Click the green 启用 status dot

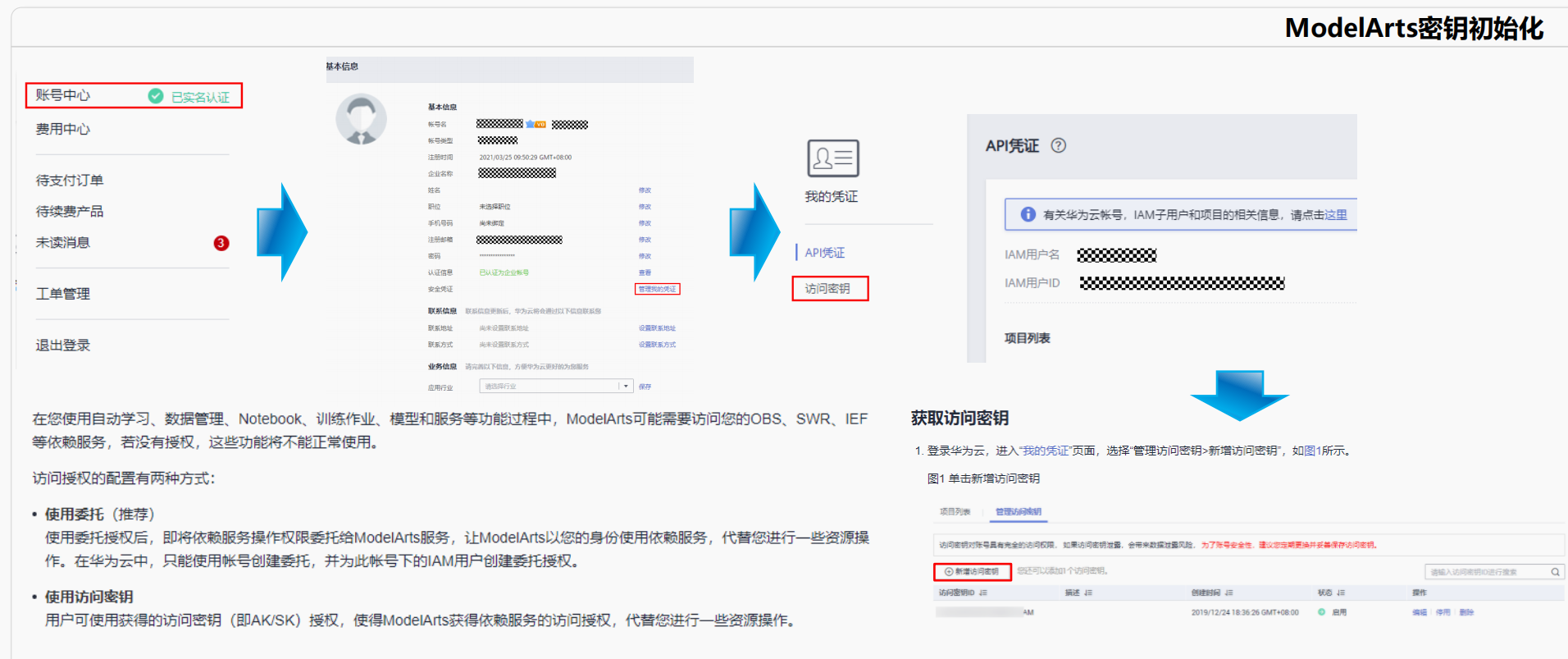click(x=1321, y=612)
